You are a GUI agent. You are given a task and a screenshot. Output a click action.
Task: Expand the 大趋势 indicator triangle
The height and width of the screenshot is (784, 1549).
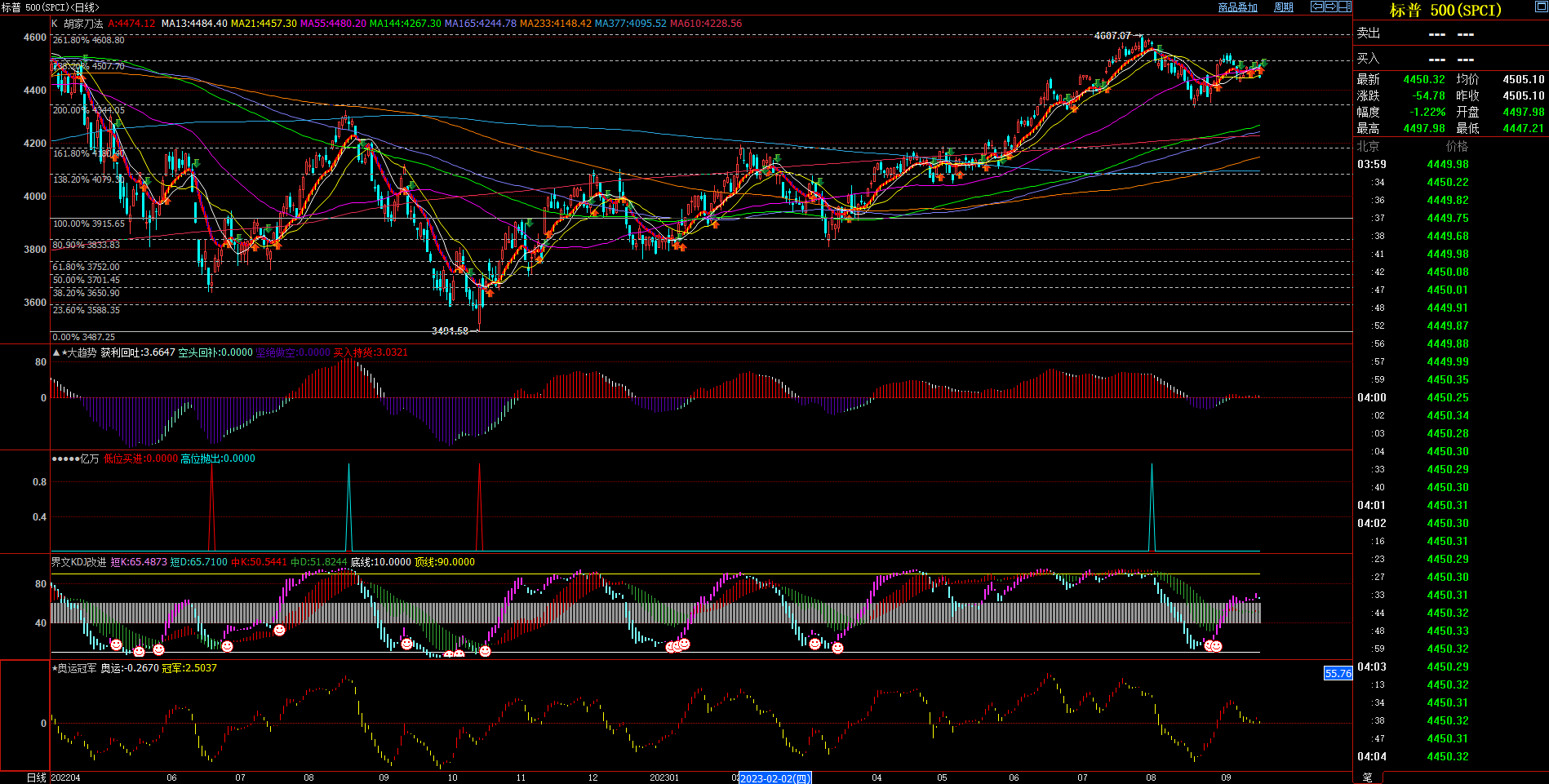[x=55, y=352]
